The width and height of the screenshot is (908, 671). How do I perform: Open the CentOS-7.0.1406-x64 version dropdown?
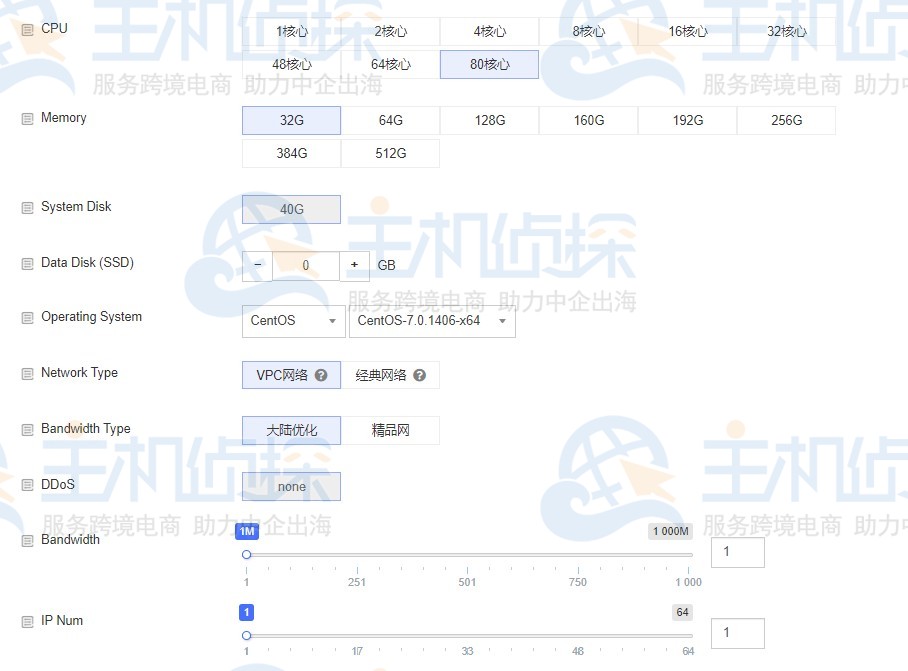(x=432, y=322)
